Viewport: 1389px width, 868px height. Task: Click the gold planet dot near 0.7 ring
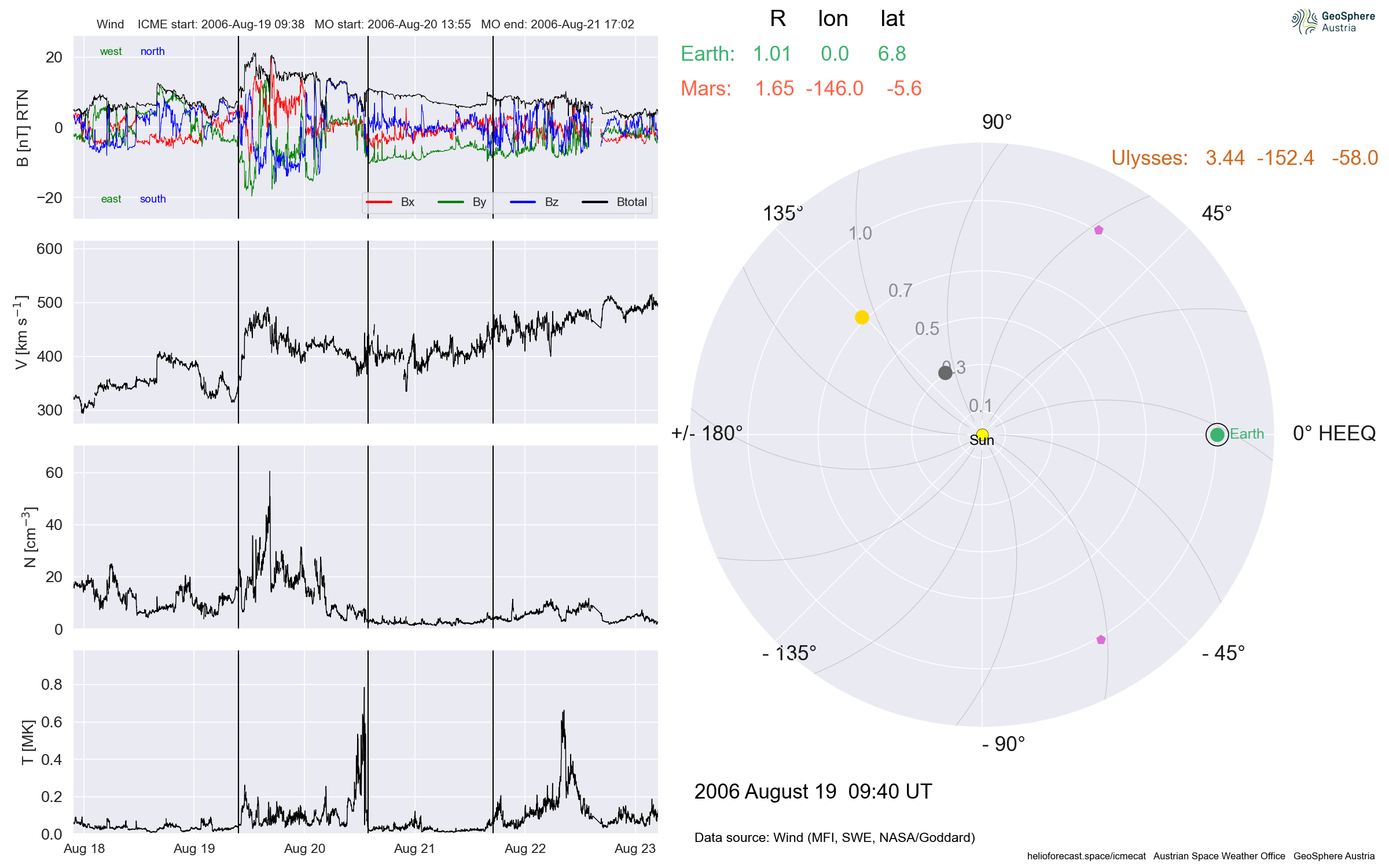(862, 317)
